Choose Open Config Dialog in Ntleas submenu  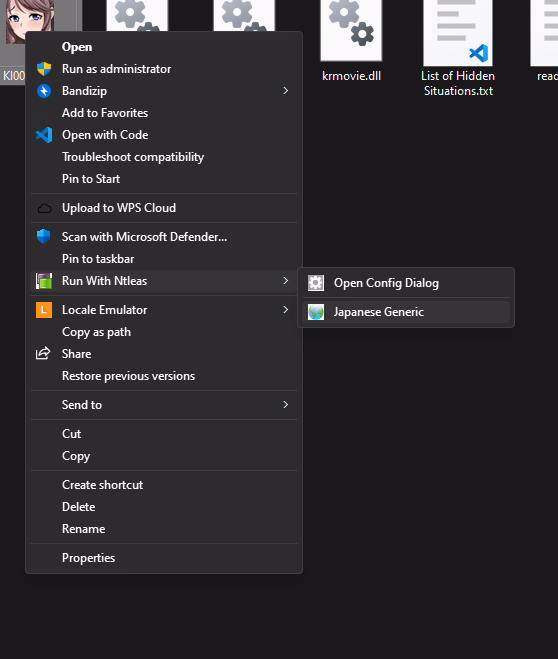coord(406,283)
